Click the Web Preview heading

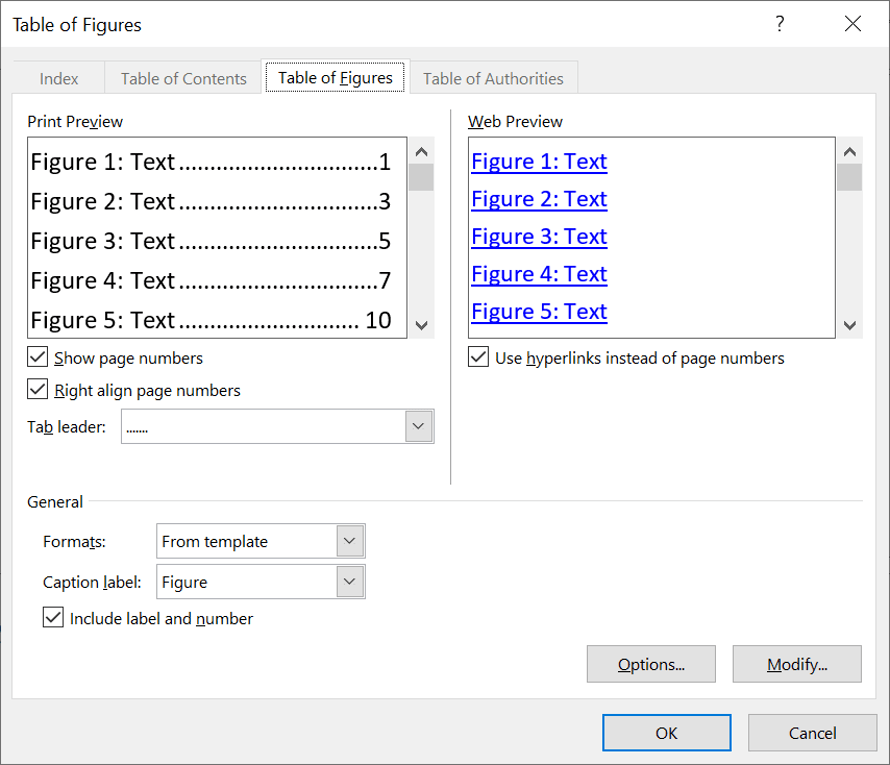click(515, 121)
